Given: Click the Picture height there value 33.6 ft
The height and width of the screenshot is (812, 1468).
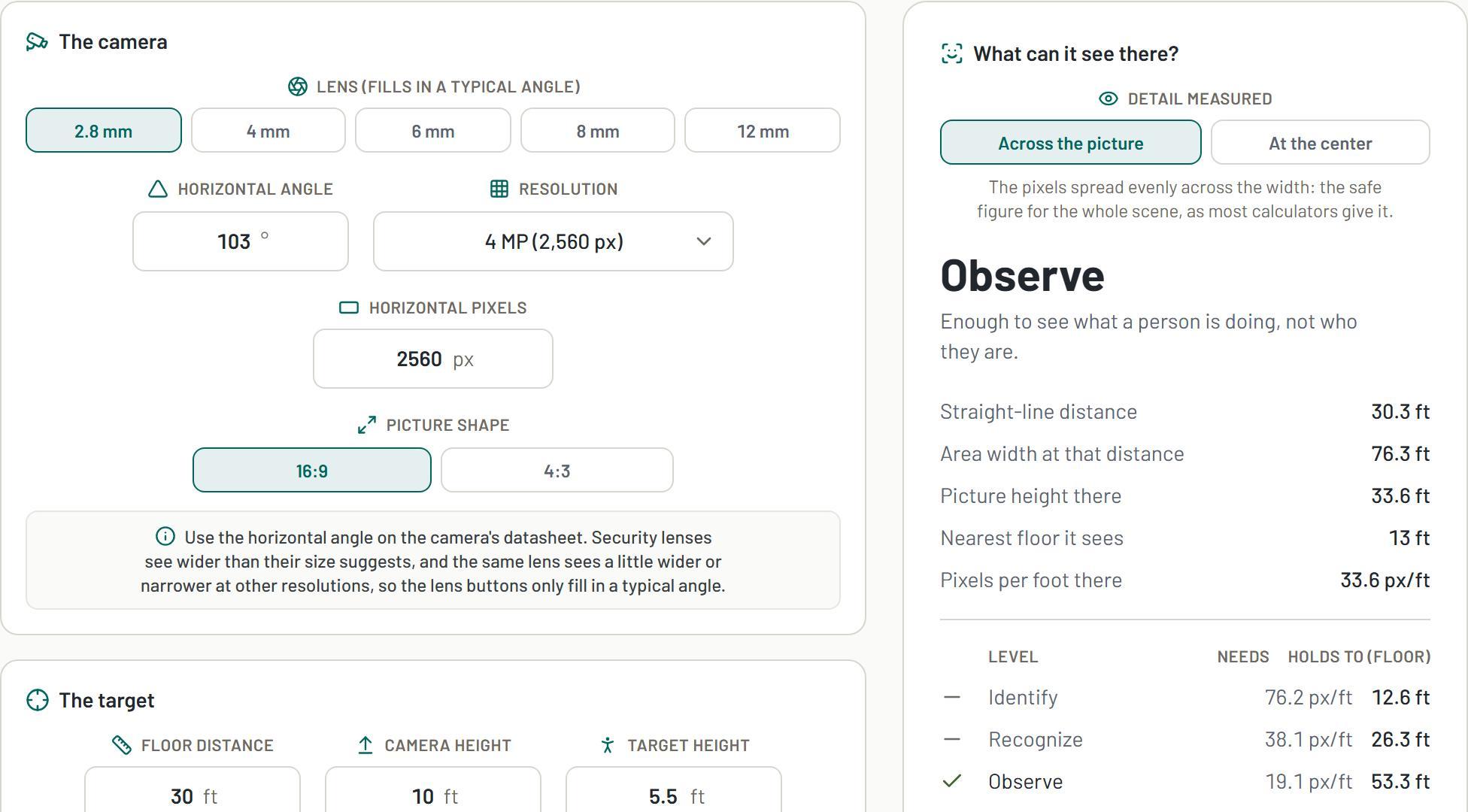Looking at the screenshot, I should point(1400,495).
